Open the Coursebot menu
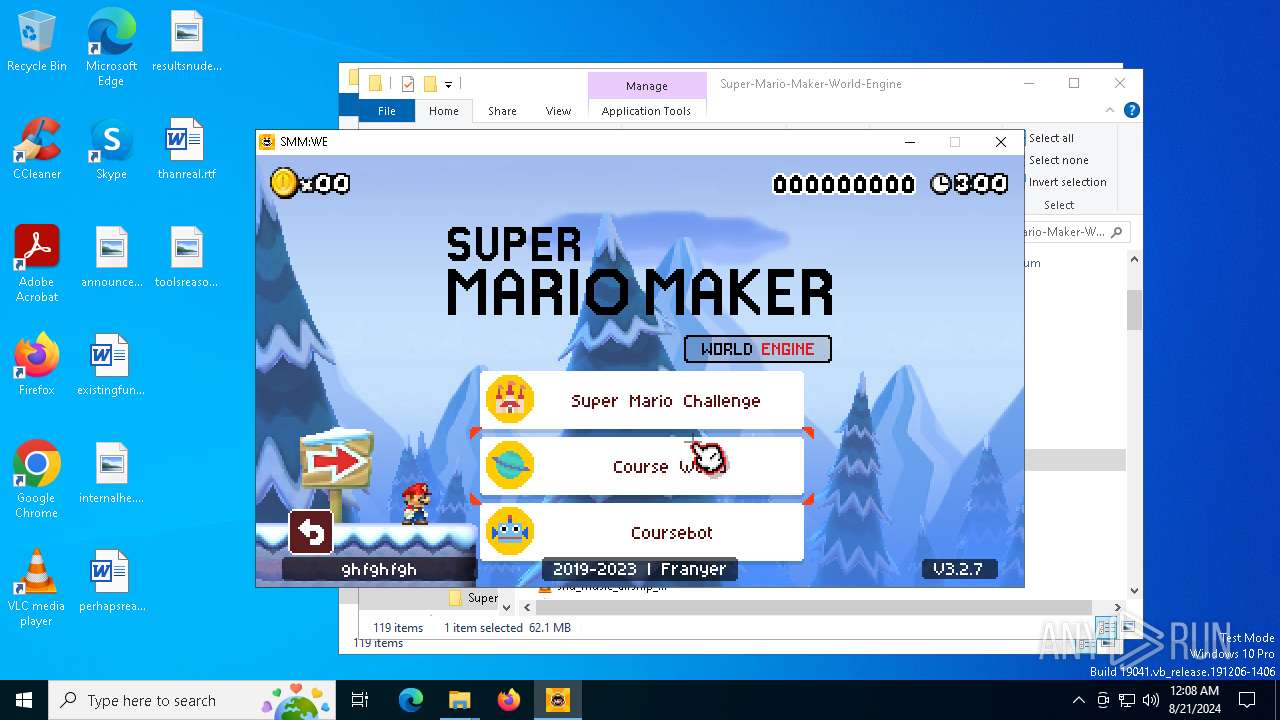 [x=642, y=532]
